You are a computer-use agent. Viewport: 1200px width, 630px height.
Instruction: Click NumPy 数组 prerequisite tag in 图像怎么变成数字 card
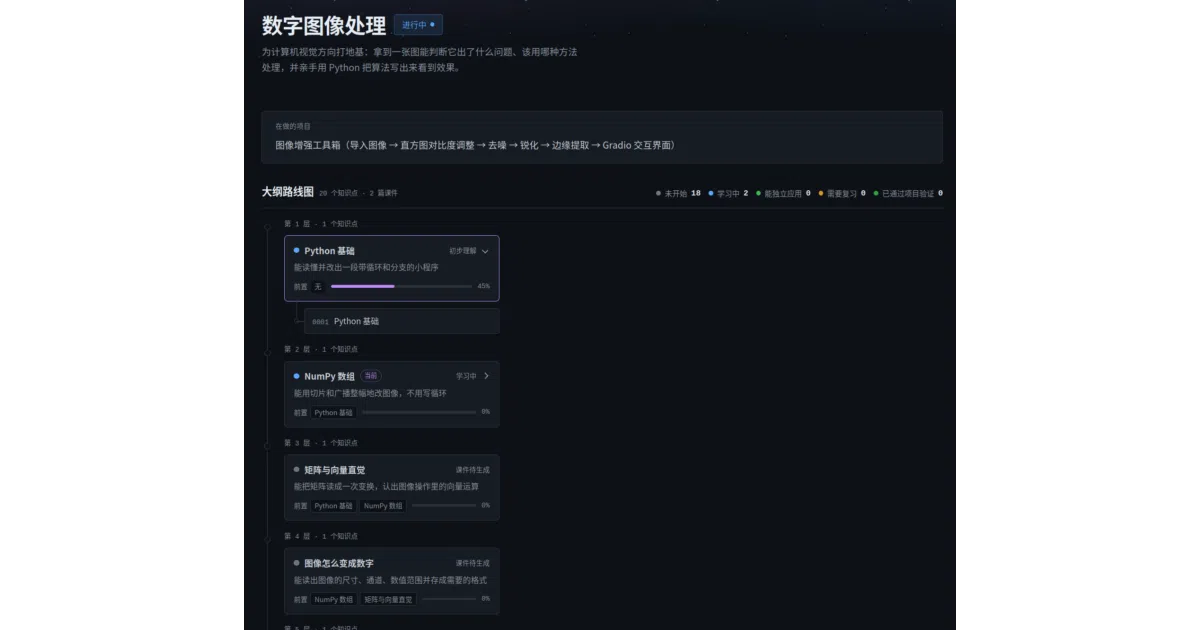(333, 600)
